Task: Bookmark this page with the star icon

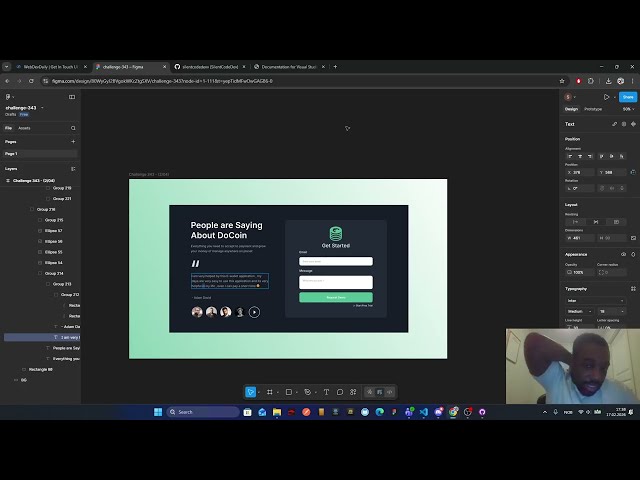Action: click(562, 81)
